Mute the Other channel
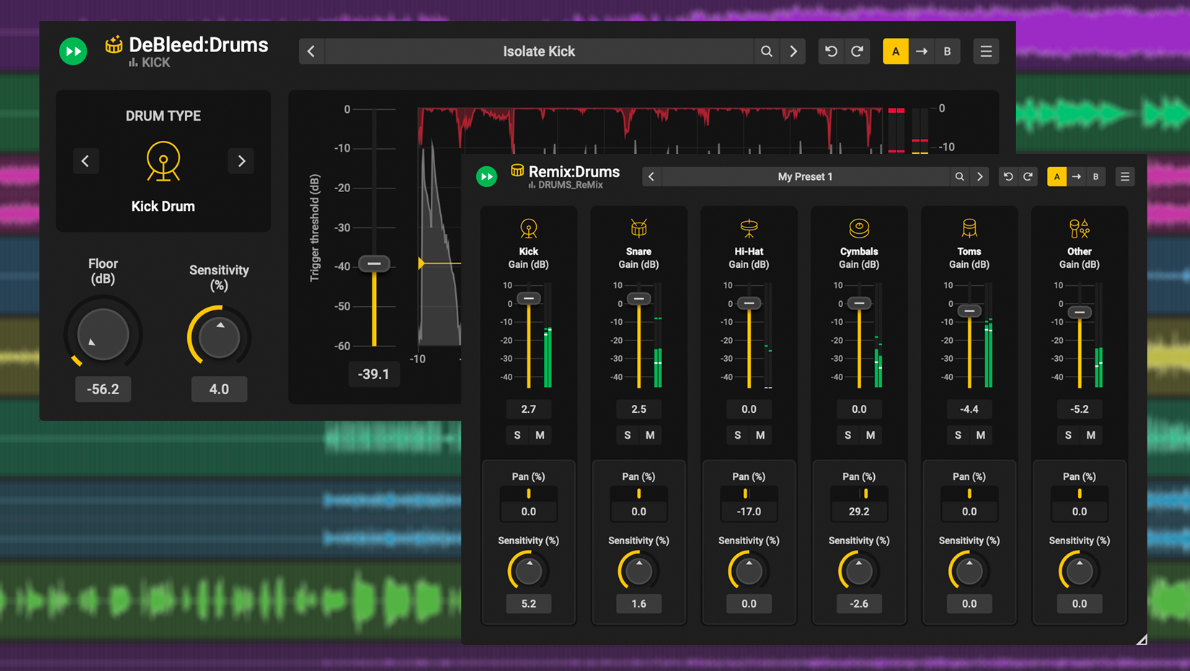 (1091, 435)
